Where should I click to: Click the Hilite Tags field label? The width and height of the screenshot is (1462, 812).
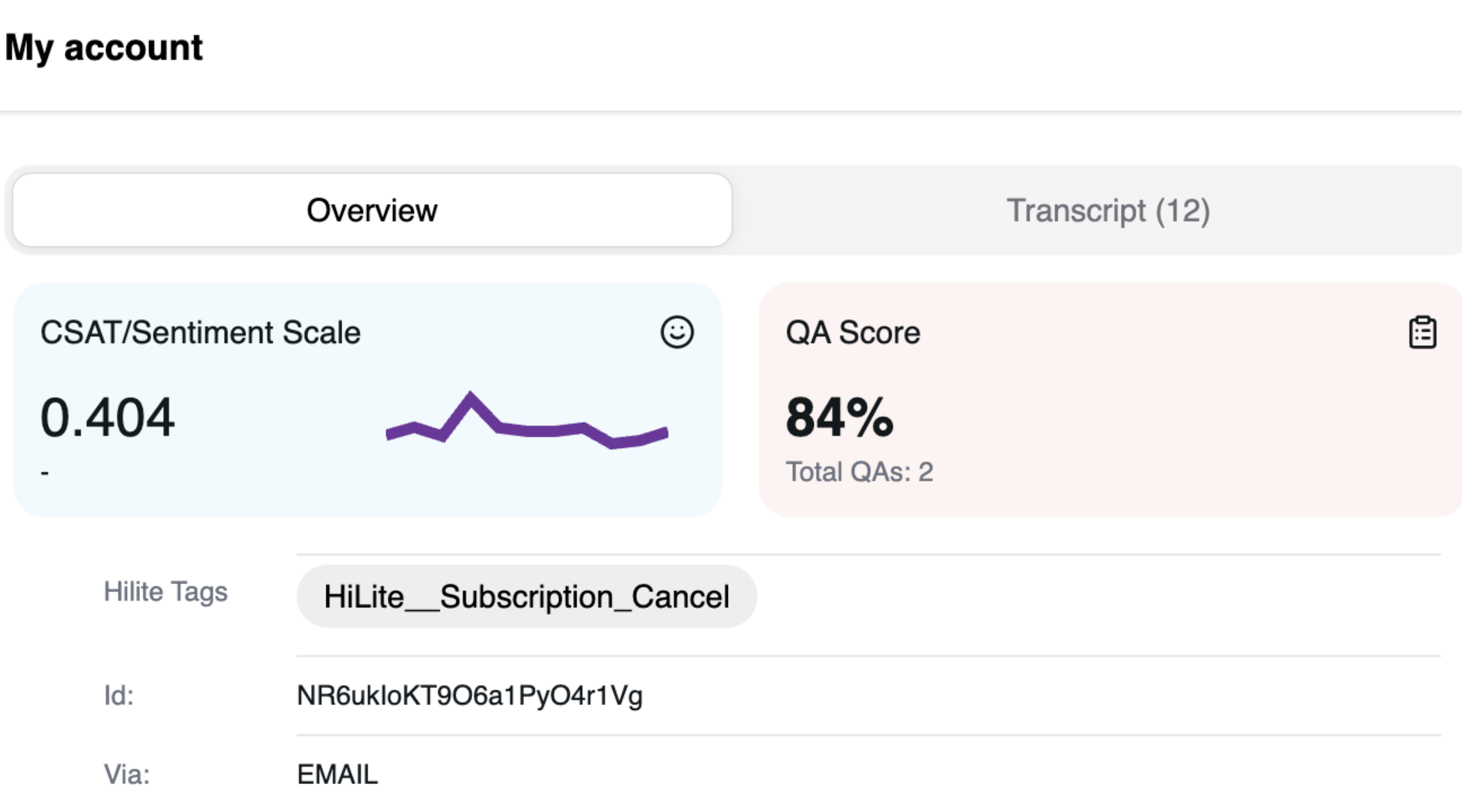[x=165, y=592]
